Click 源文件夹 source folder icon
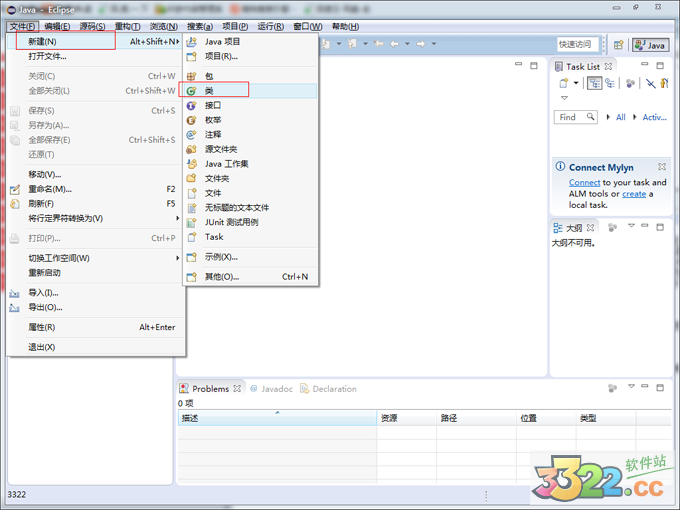680x510 pixels. coord(191,149)
